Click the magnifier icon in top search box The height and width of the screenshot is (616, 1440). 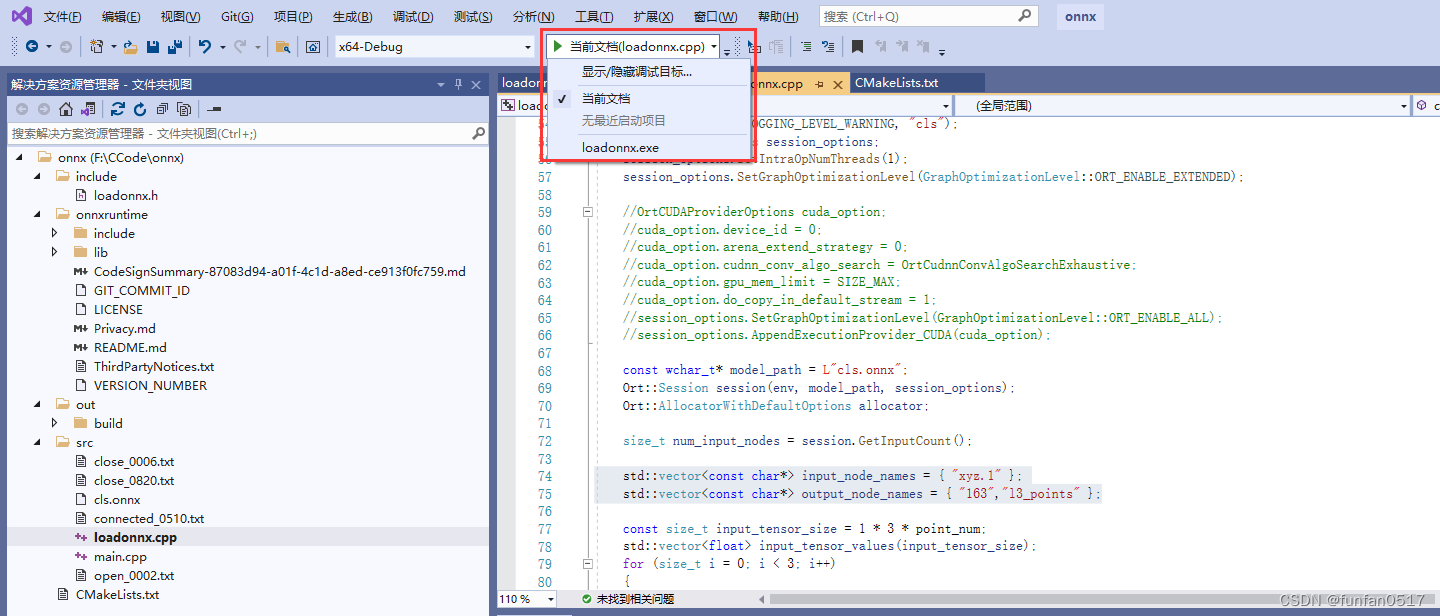pyautogui.click(x=1024, y=16)
